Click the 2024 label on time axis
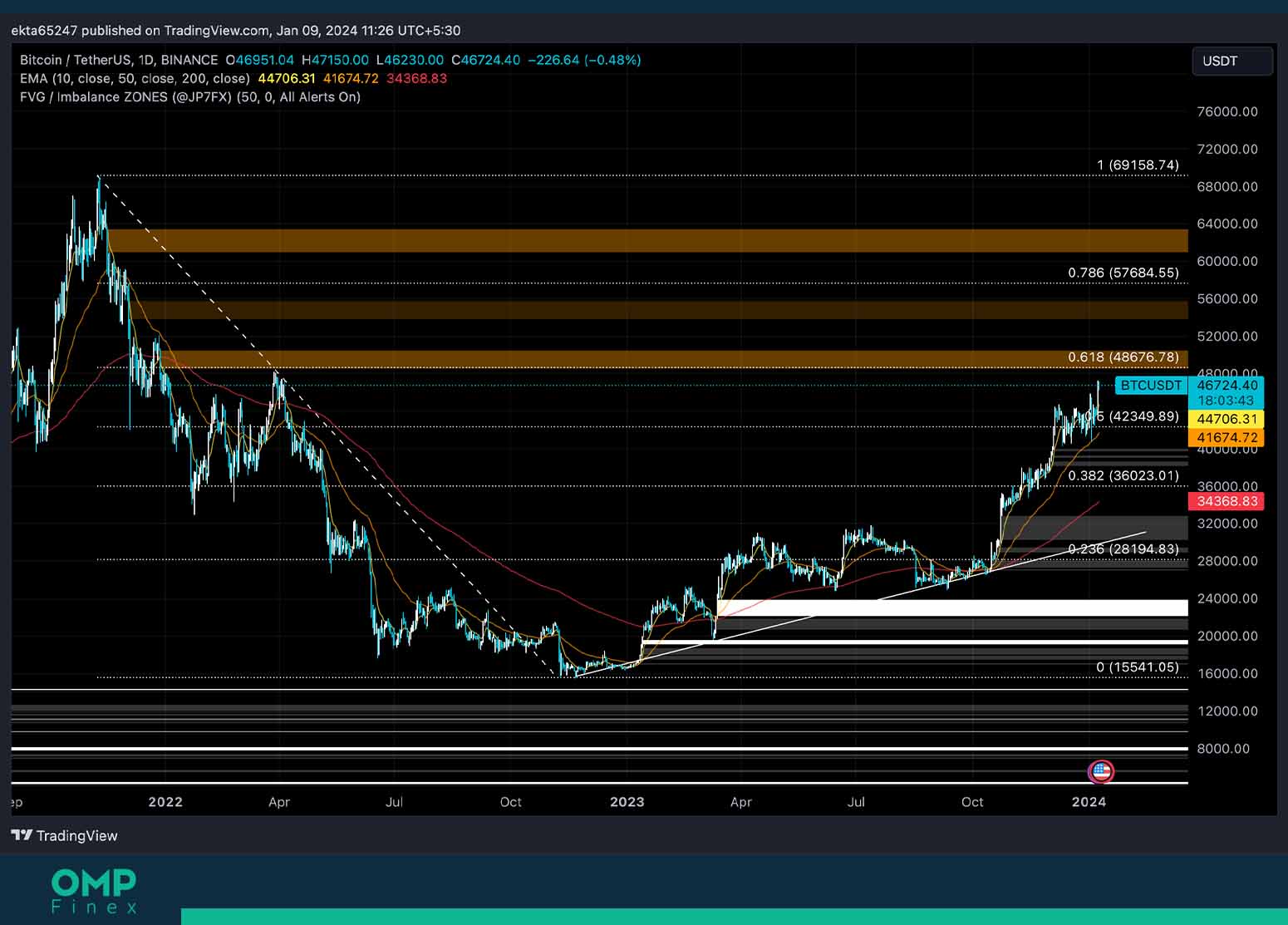 point(1089,801)
